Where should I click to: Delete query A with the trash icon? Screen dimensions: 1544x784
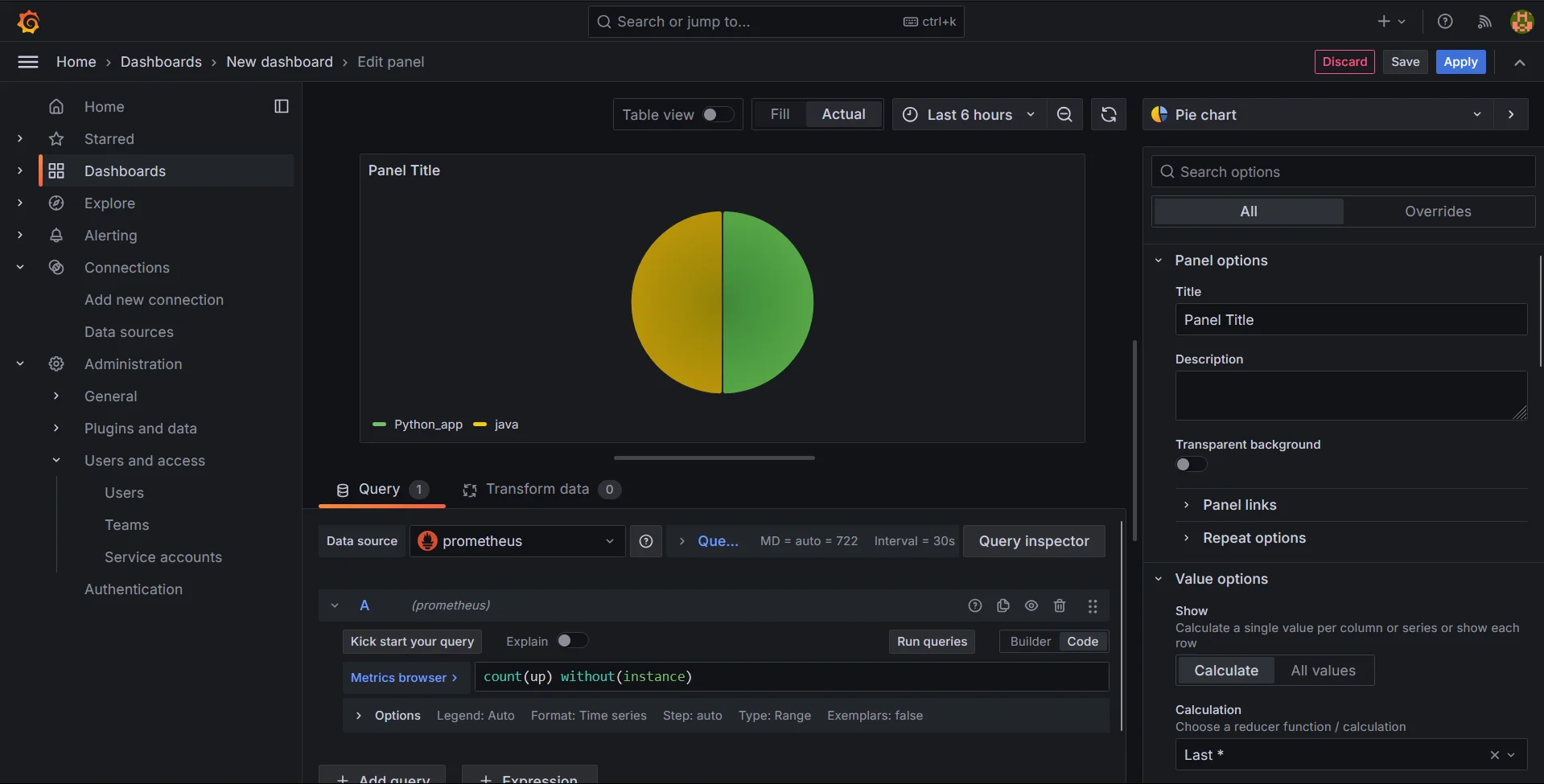tap(1060, 605)
